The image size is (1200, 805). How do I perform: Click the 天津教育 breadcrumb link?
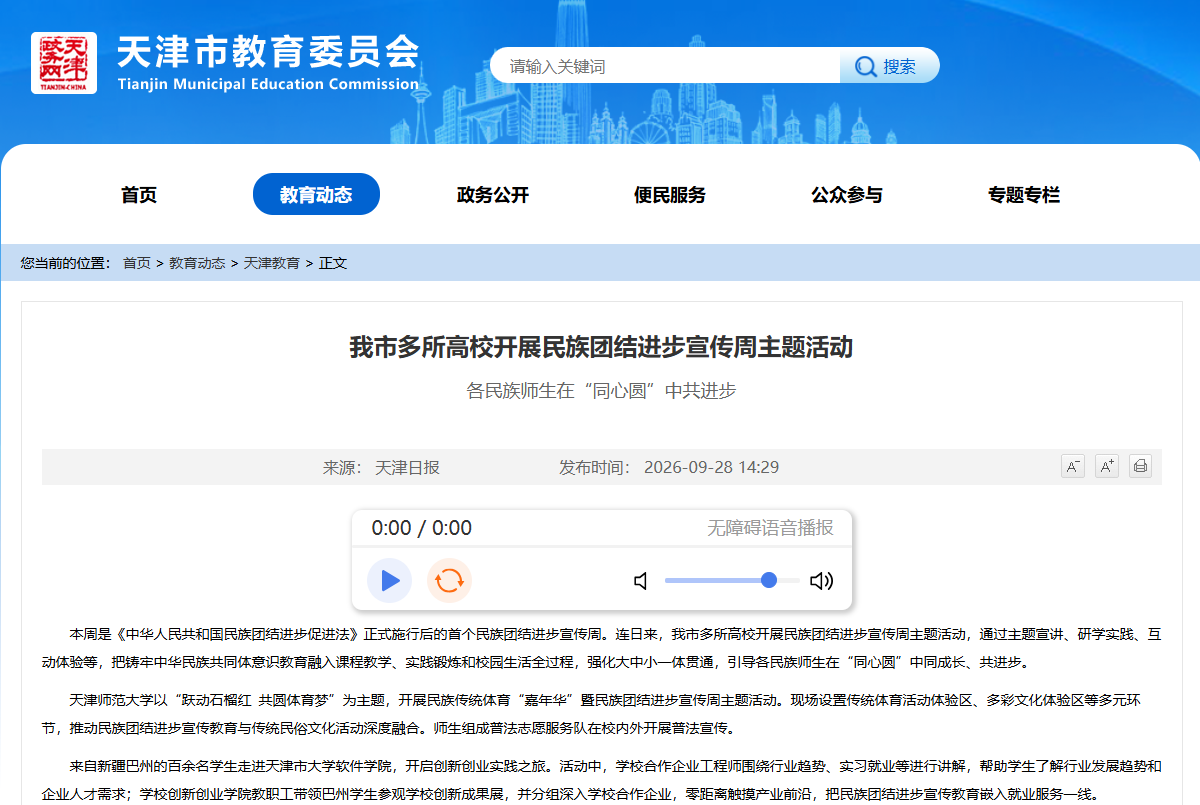[x=272, y=263]
